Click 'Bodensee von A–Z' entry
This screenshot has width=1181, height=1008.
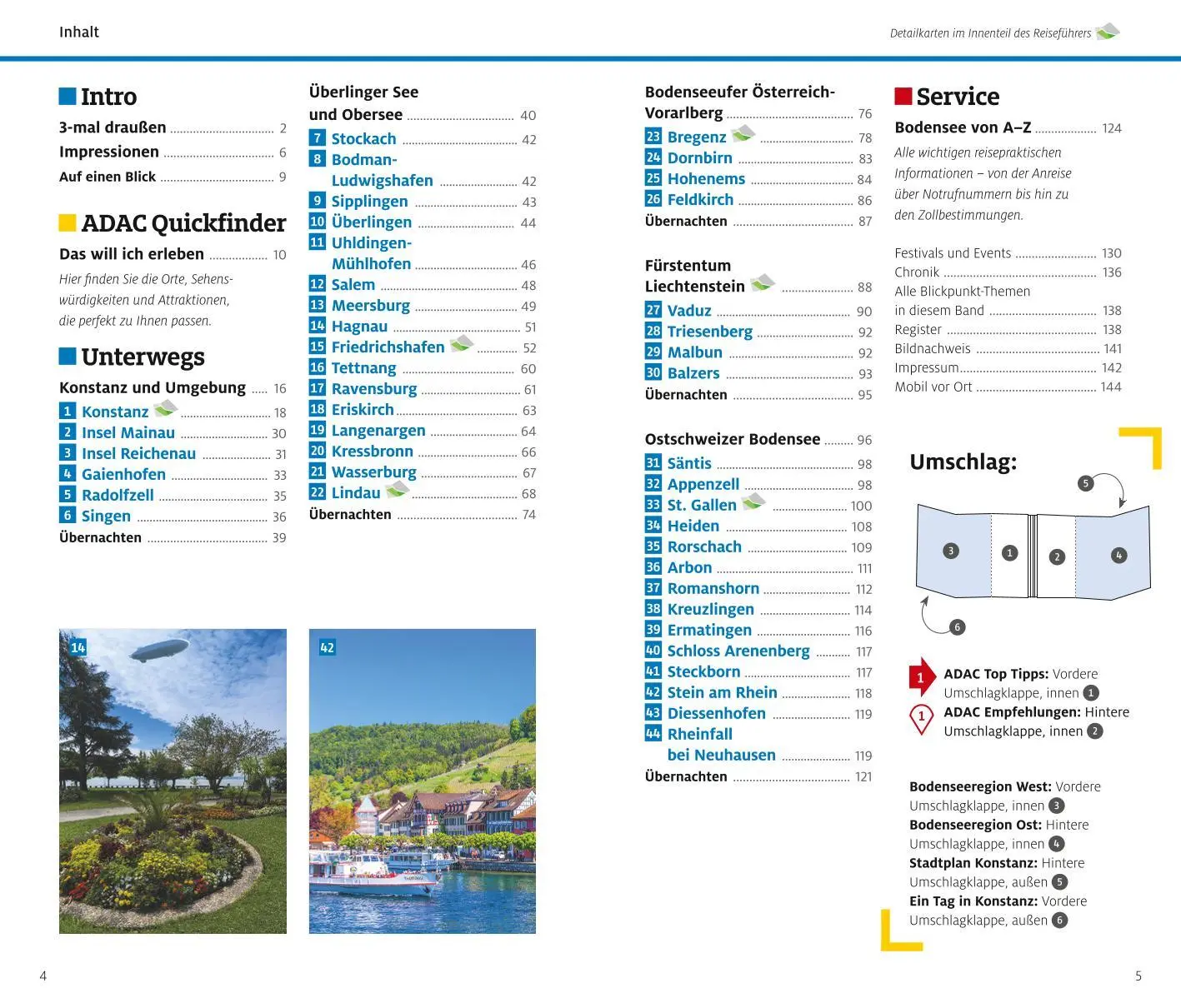(x=1008, y=128)
